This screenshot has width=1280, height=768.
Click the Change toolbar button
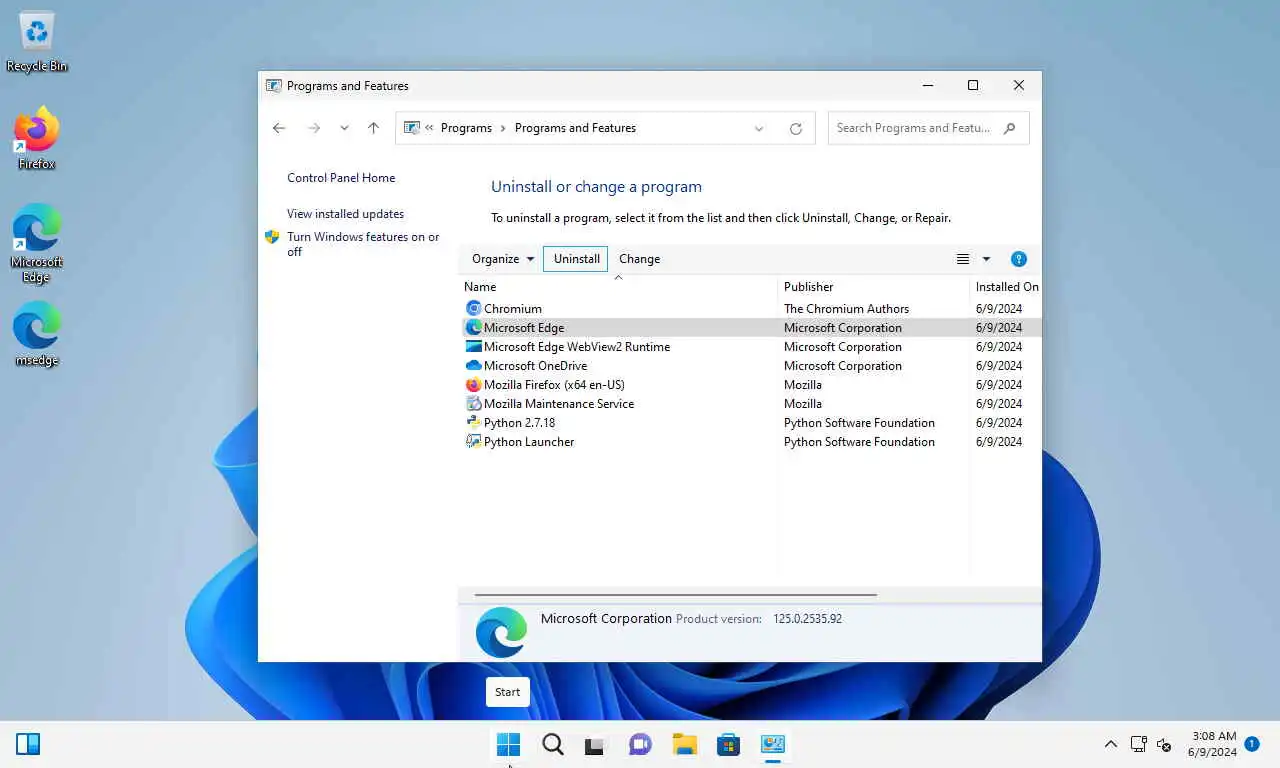(640, 259)
